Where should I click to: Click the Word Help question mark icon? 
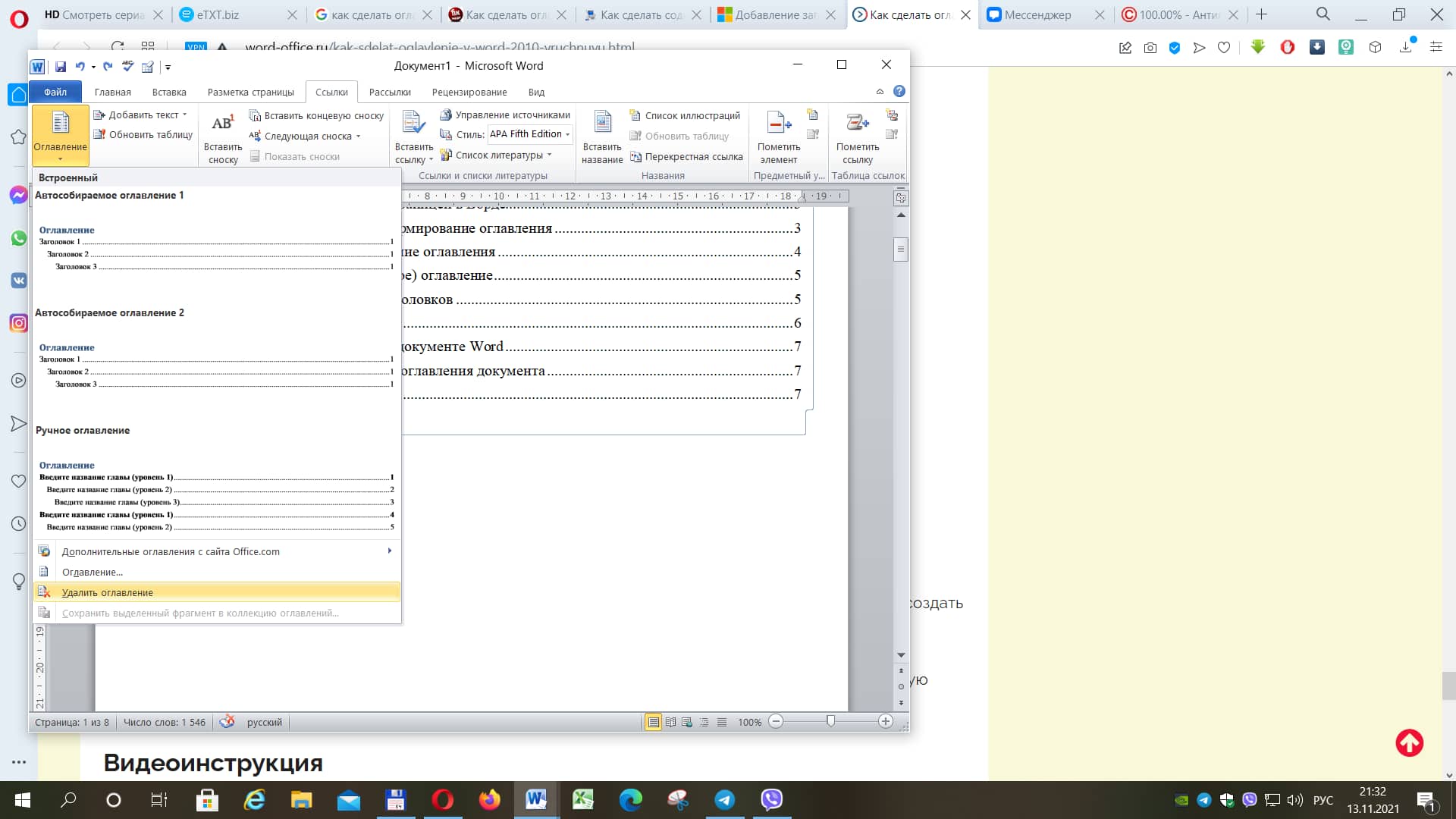(x=899, y=92)
